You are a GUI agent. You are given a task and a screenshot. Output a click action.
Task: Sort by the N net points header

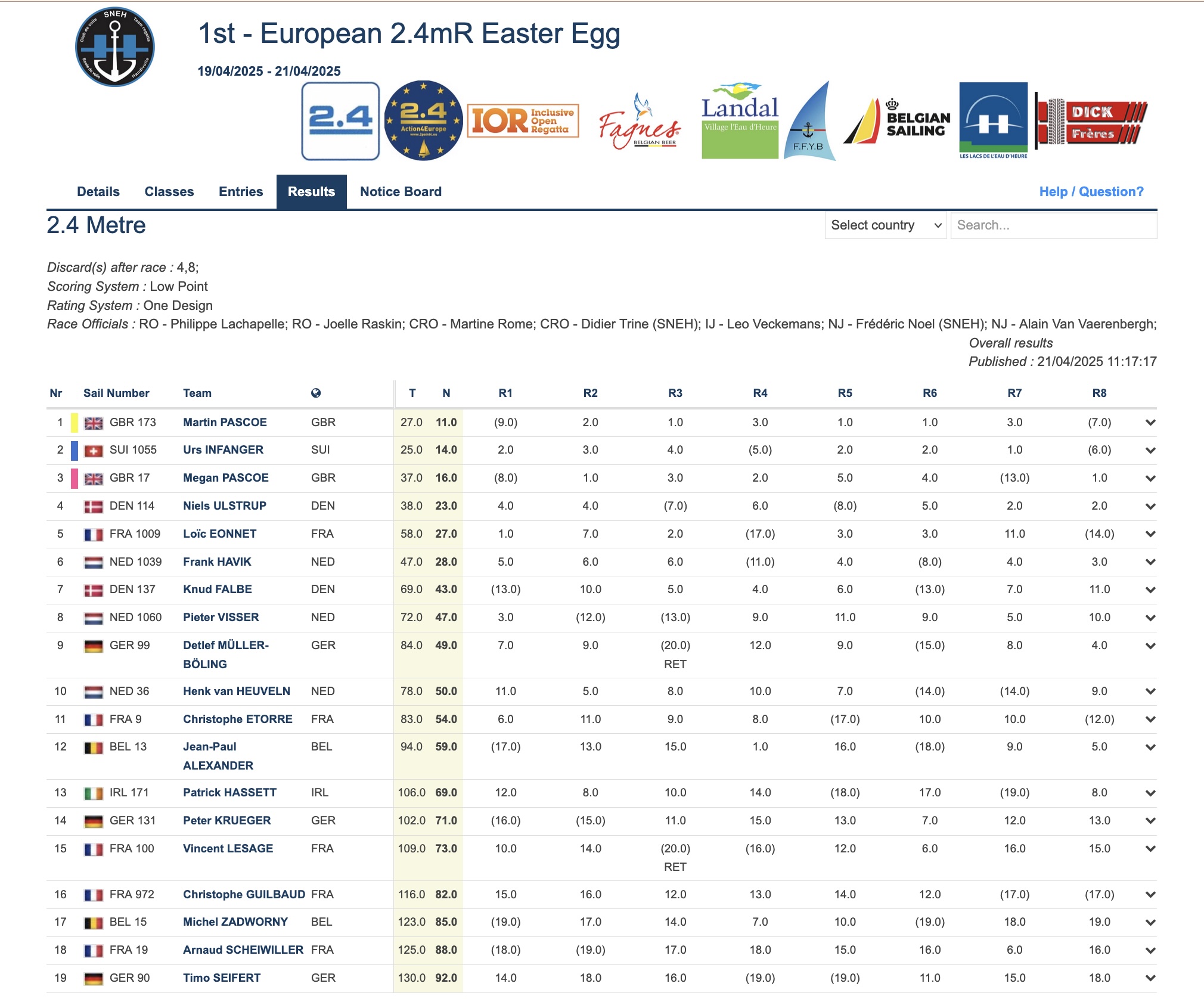coord(446,393)
